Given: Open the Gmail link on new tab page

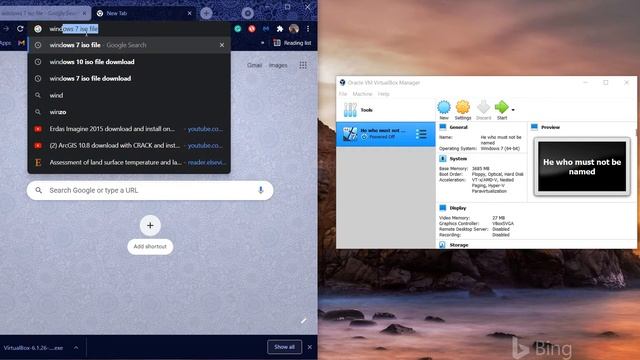Looking at the screenshot, I should [x=254, y=65].
